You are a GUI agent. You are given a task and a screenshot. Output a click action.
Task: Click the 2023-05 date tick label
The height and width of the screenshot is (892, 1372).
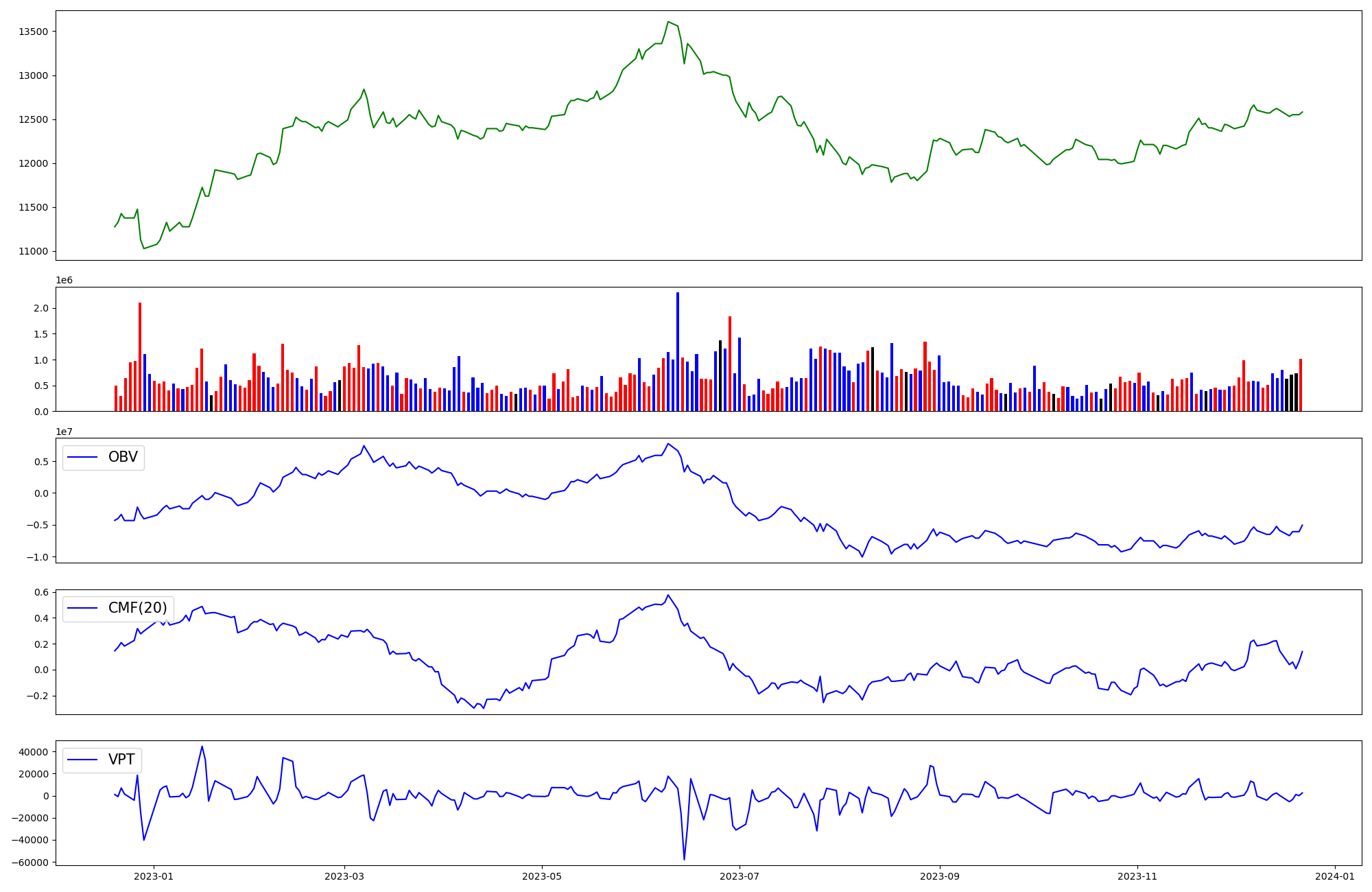pyautogui.click(x=542, y=876)
